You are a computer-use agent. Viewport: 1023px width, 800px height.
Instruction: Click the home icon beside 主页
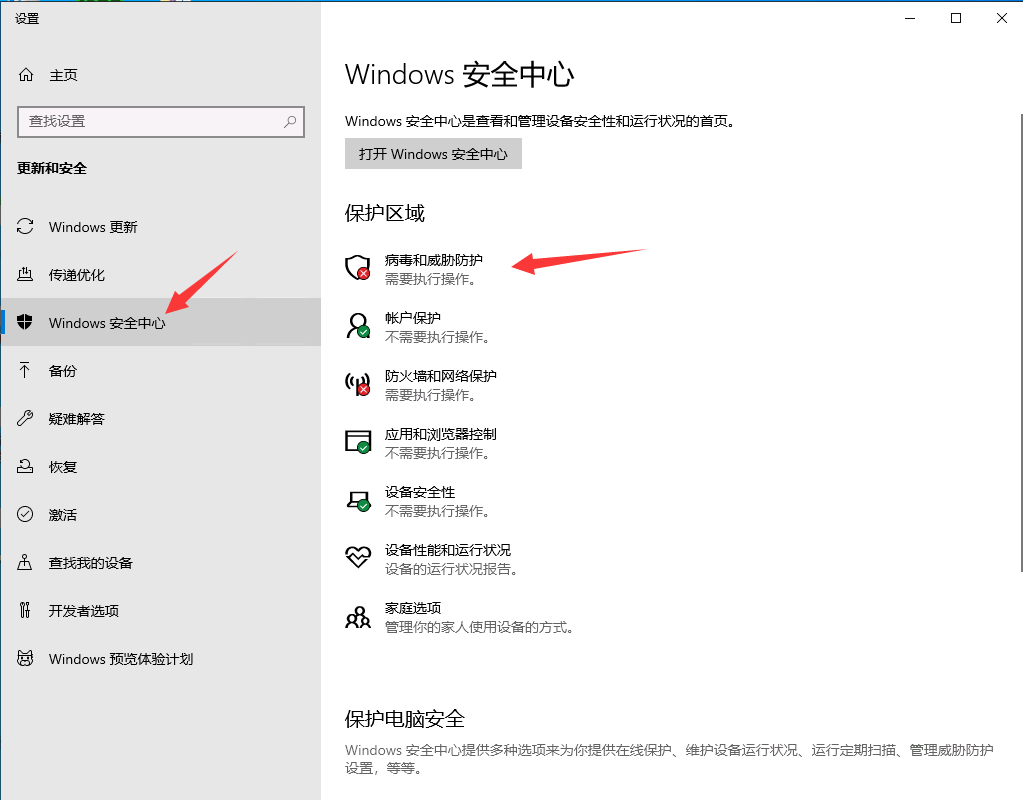point(25,75)
